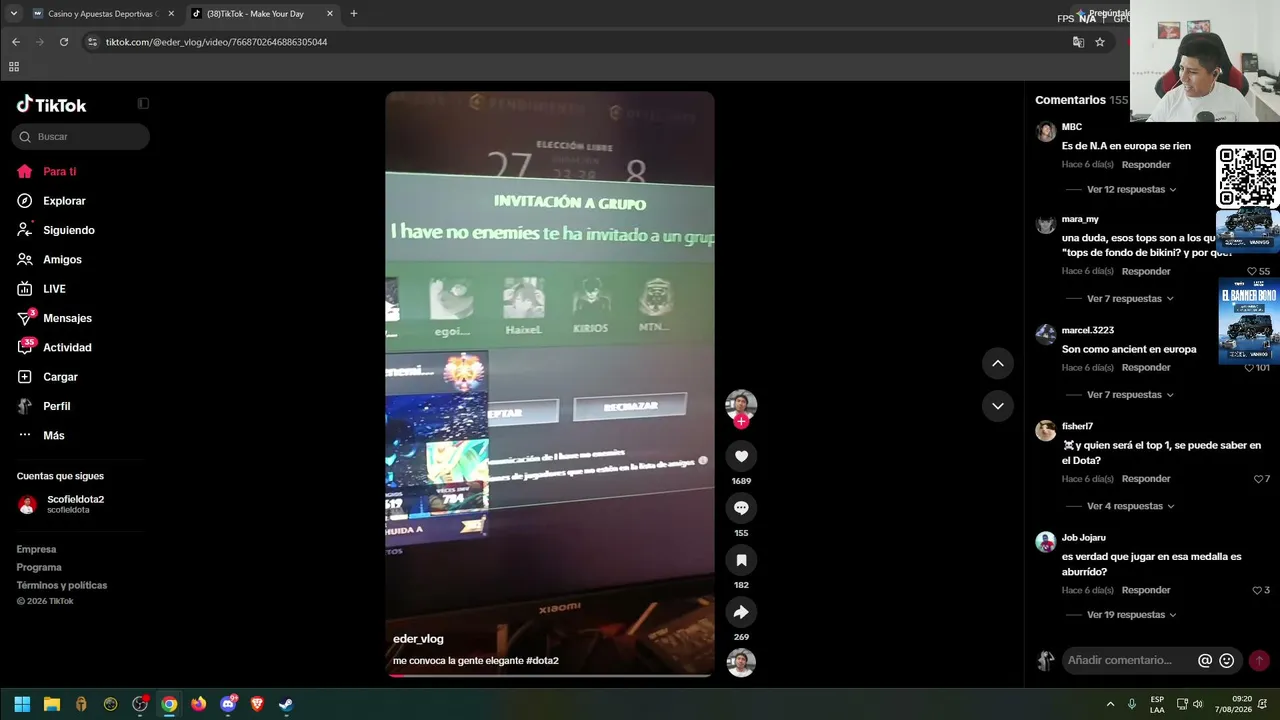Expand Ver 12 respuestas replies
The width and height of the screenshot is (1280, 720).
(x=1131, y=190)
